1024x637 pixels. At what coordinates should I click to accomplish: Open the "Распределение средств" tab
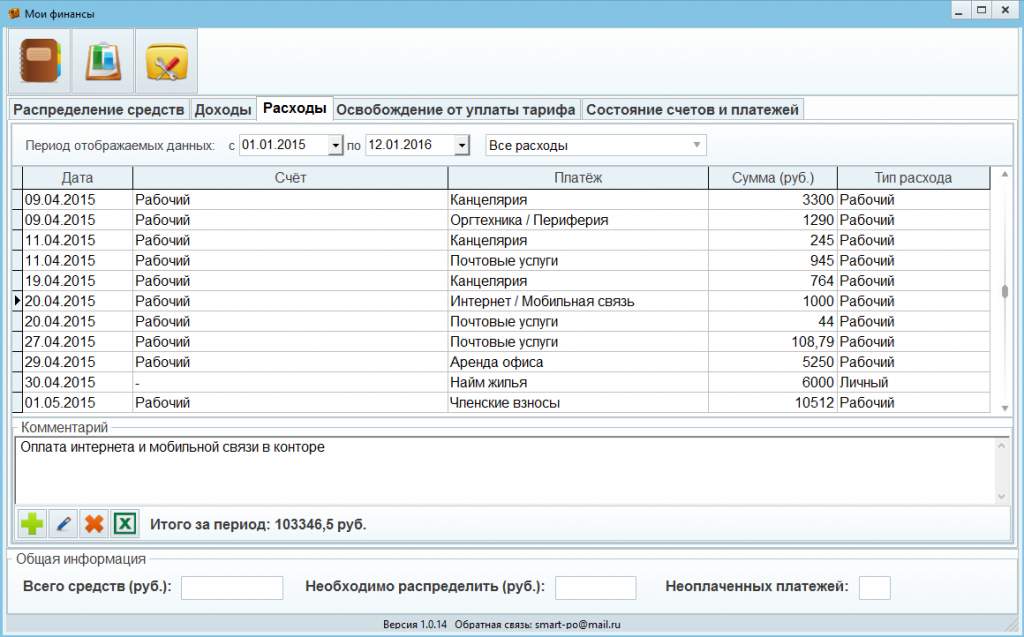[x=99, y=110]
